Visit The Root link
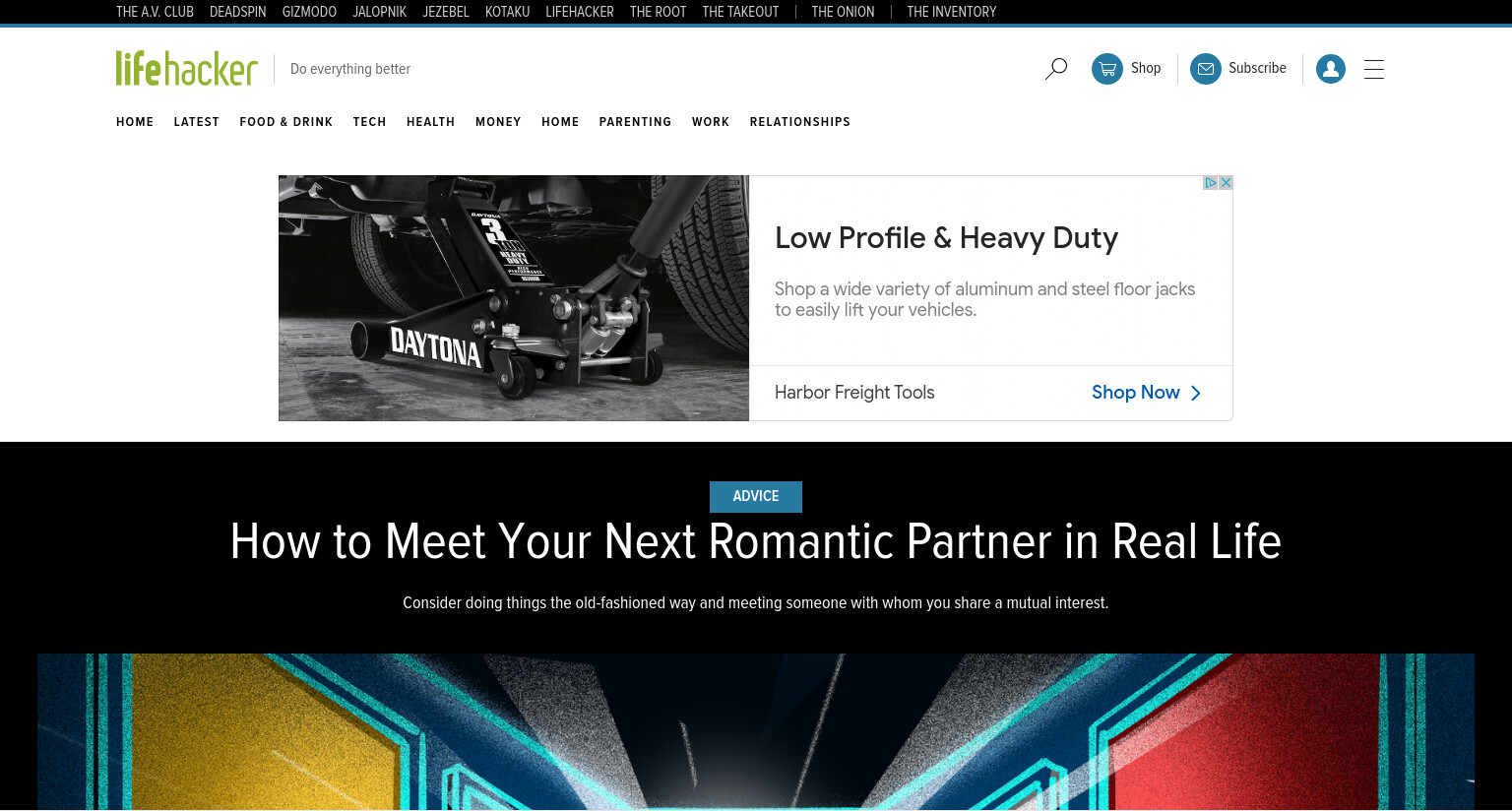The height and width of the screenshot is (811, 1512). 659,12
